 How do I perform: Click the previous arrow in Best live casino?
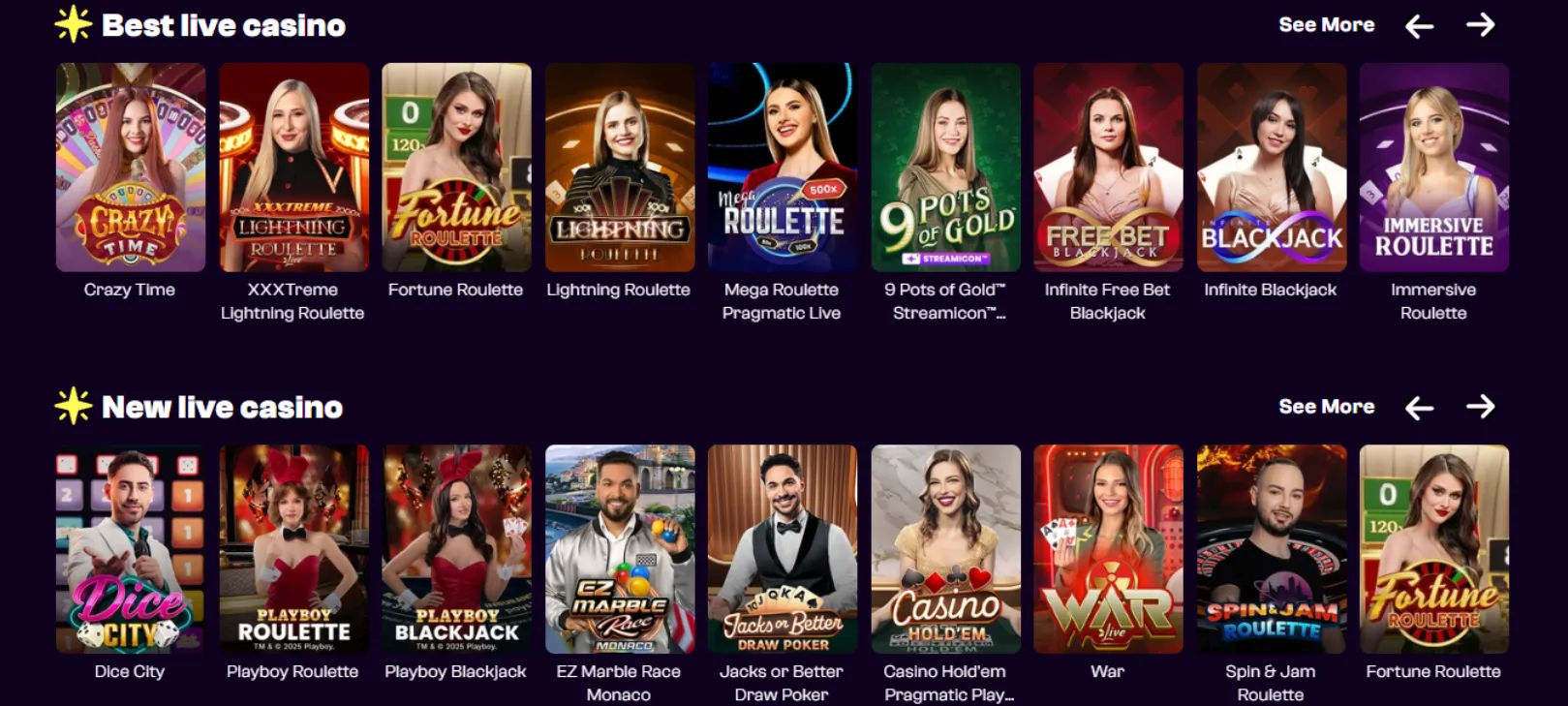(1419, 25)
